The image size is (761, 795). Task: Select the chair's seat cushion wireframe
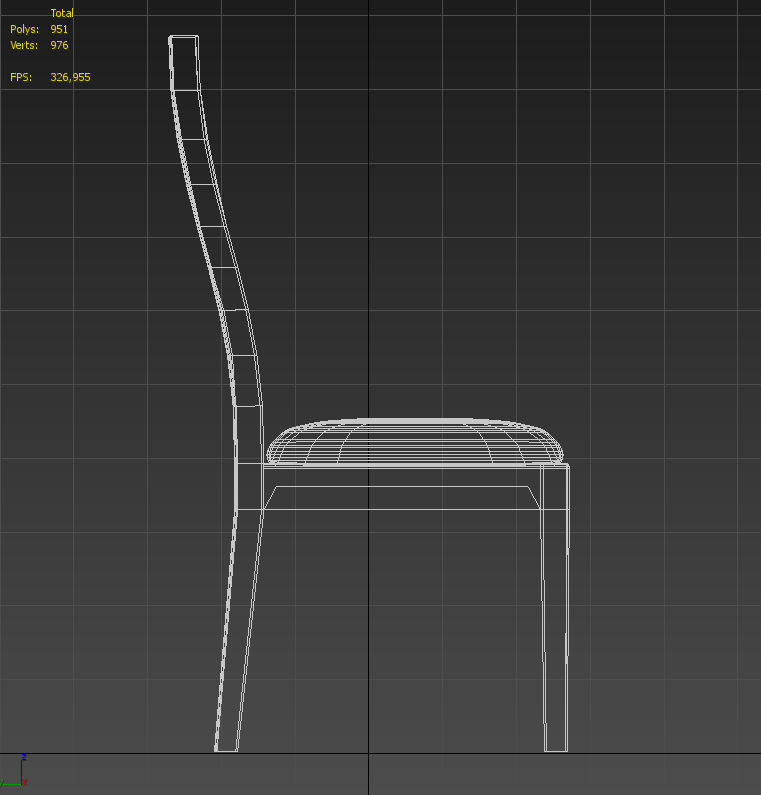pyautogui.click(x=415, y=441)
